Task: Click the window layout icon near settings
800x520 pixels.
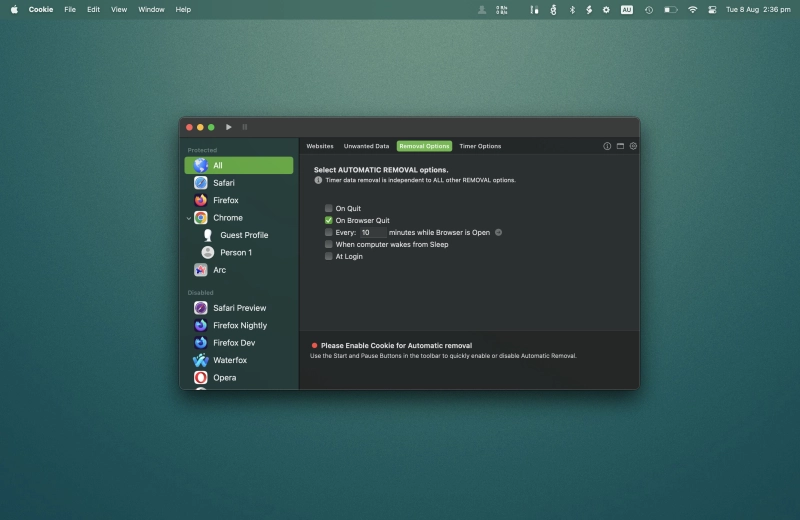Action: [620, 146]
